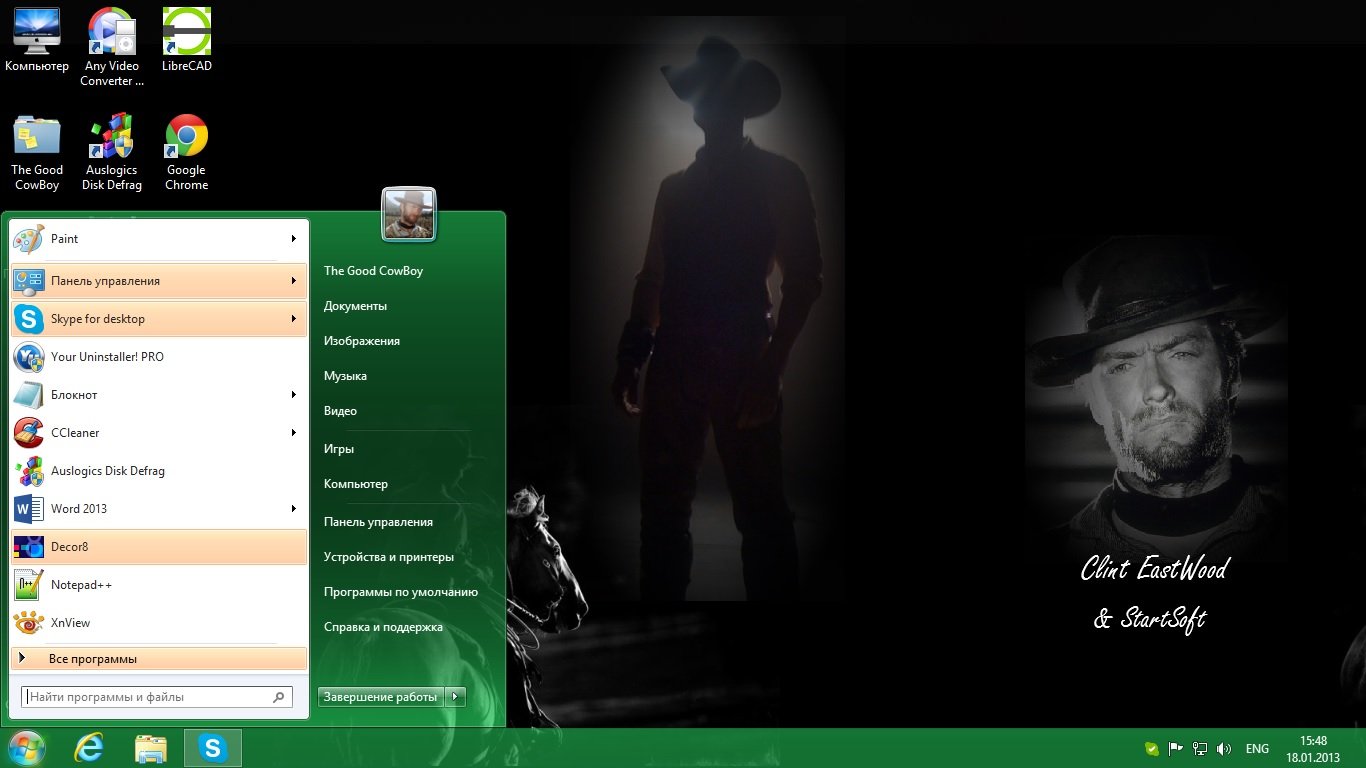1366x768 pixels.
Task: Expand the Paint jump list arrow
Action: [x=294, y=239]
